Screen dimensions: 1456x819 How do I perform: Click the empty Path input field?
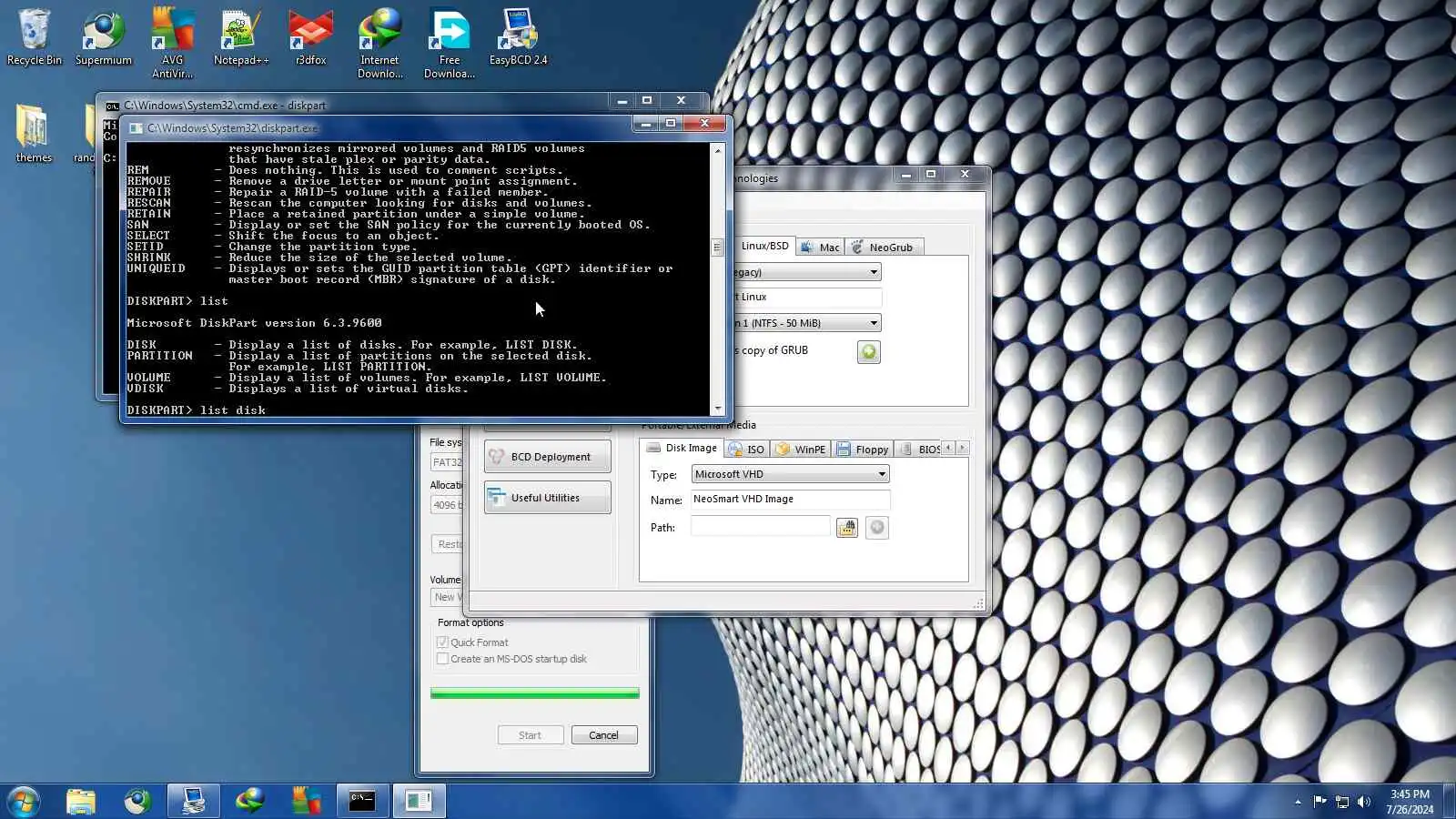coord(761,527)
